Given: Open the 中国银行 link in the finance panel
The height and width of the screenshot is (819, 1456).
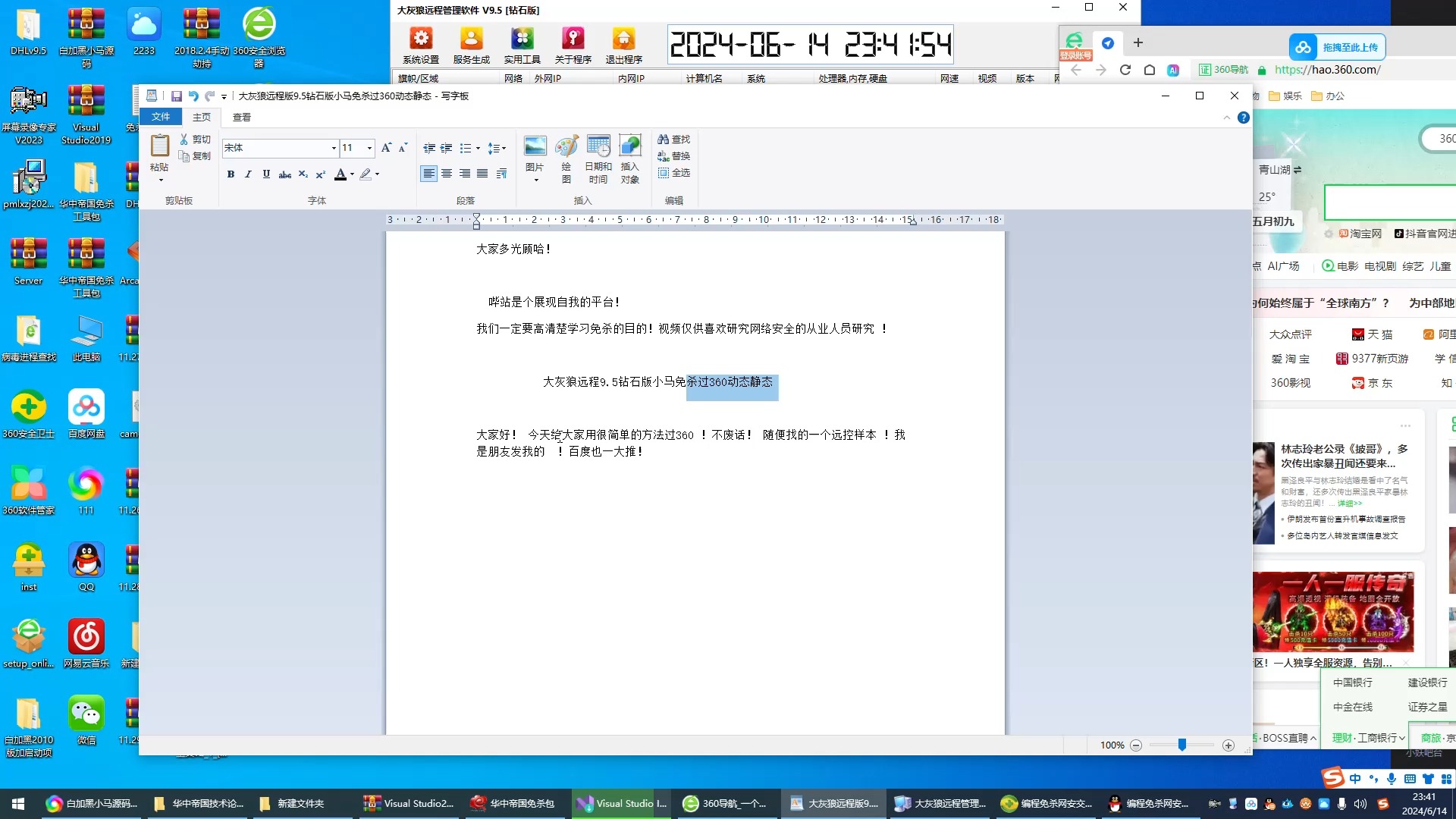Looking at the screenshot, I should pyautogui.click(x=1353, y=682).
